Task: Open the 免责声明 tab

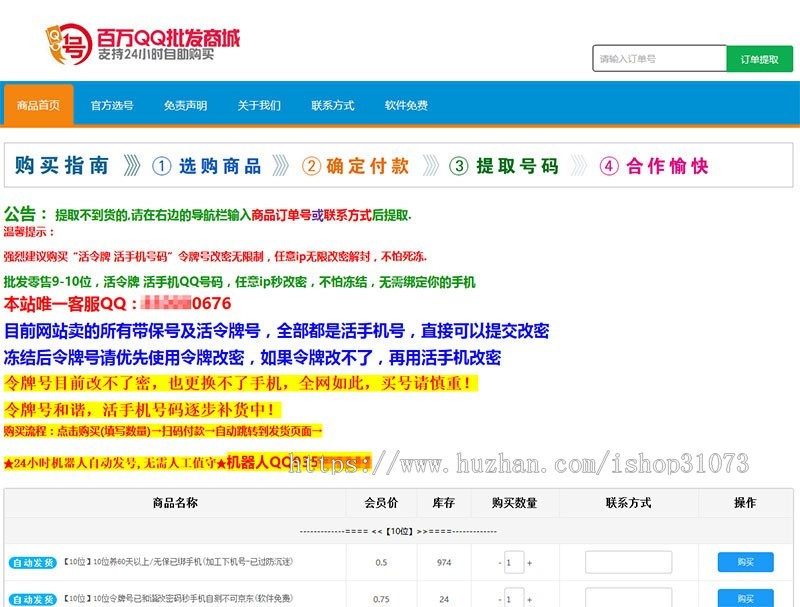Action: point(188,104)
